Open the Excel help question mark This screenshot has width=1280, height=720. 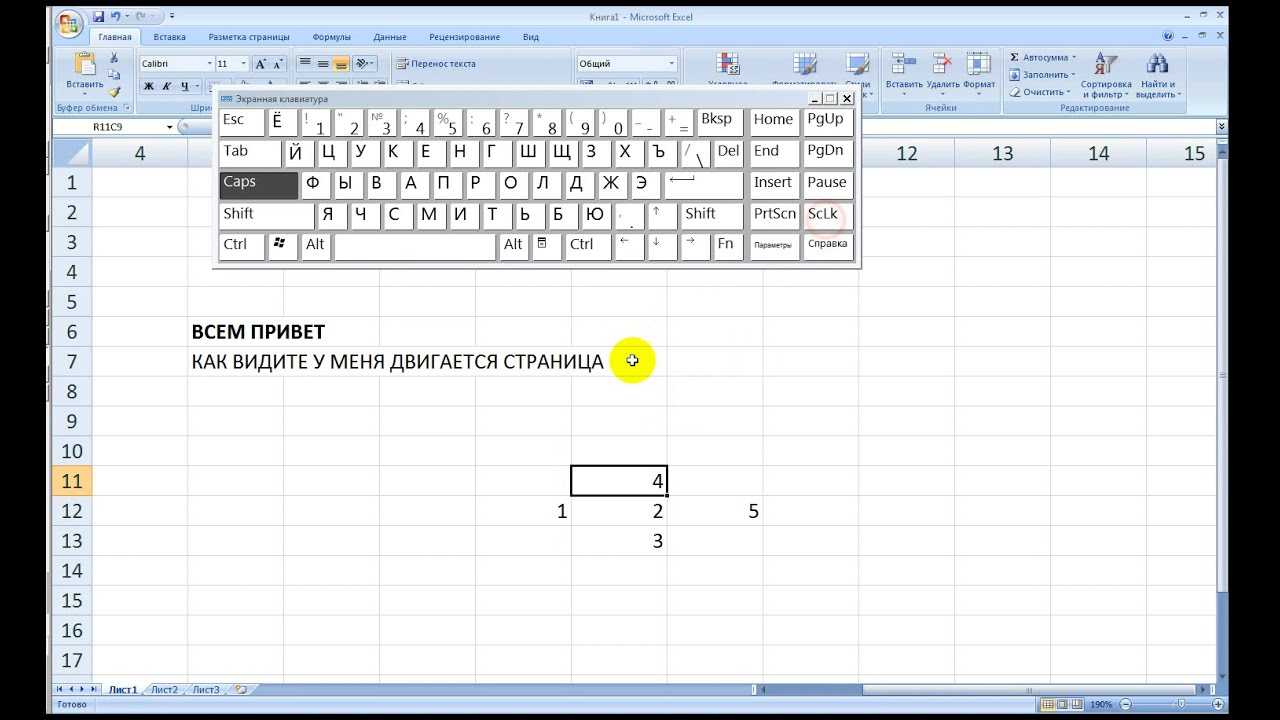(x=1168, y=36)
